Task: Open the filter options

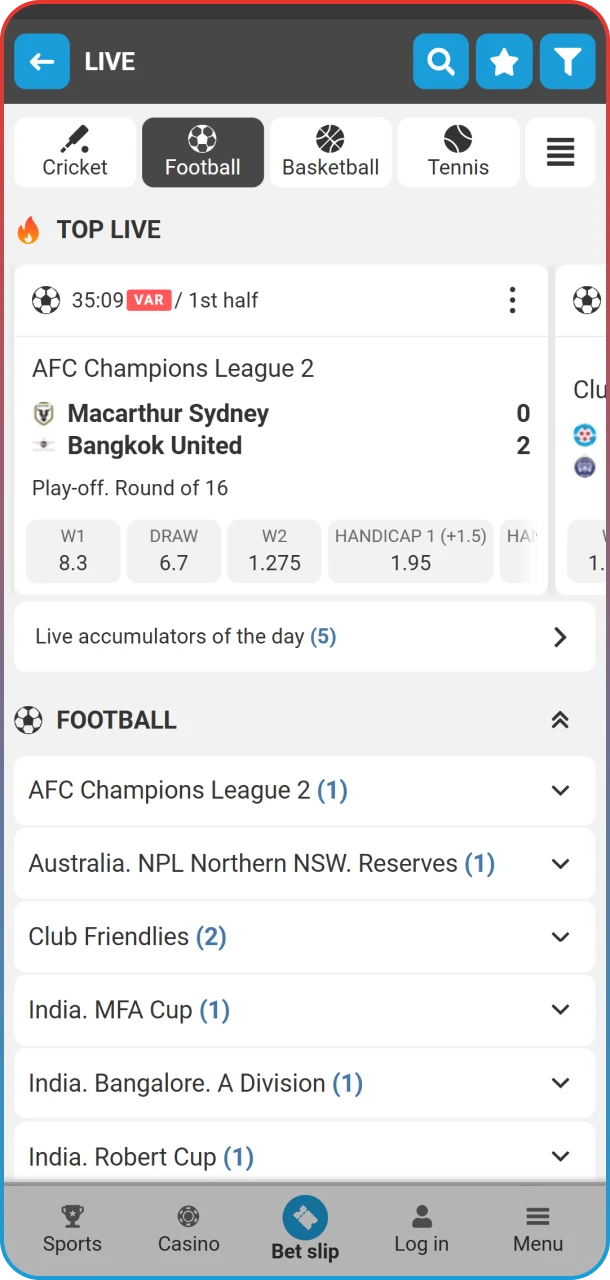Action: pos(567,61)
